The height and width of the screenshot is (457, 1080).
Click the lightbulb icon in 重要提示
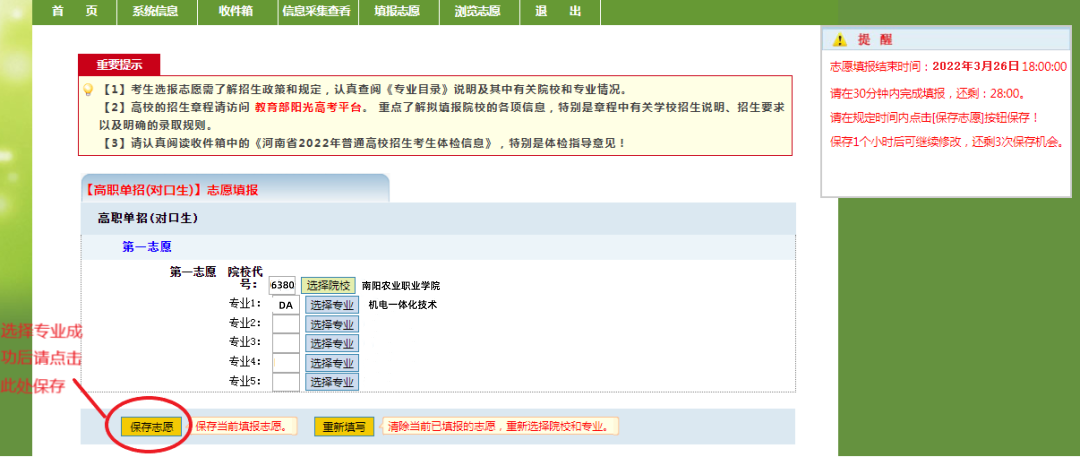click(88, 90)
